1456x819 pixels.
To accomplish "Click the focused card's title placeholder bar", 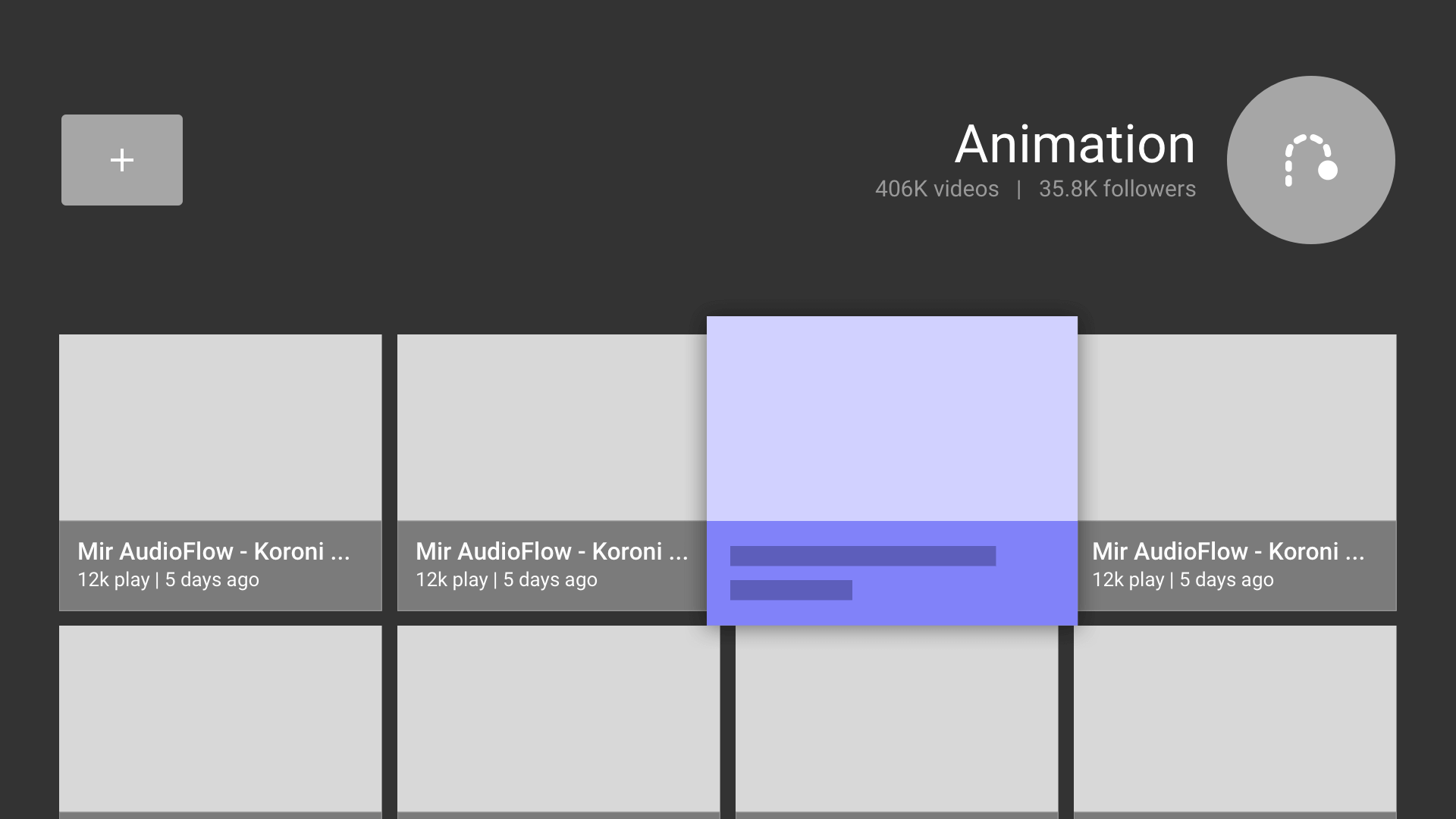I will point(863,556).
